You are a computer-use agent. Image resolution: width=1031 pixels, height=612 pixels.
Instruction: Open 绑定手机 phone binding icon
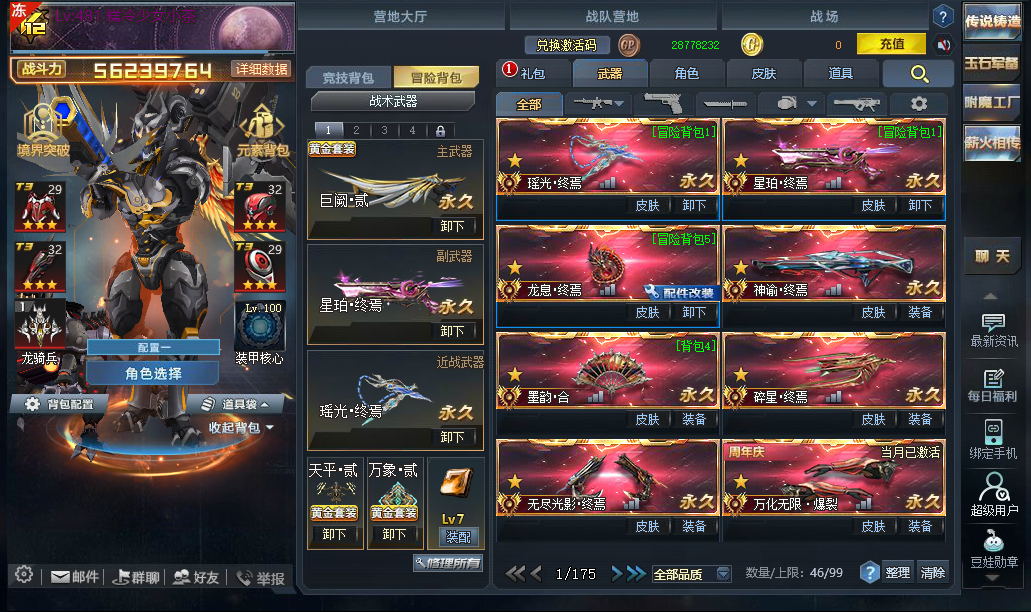click(993, 439)
